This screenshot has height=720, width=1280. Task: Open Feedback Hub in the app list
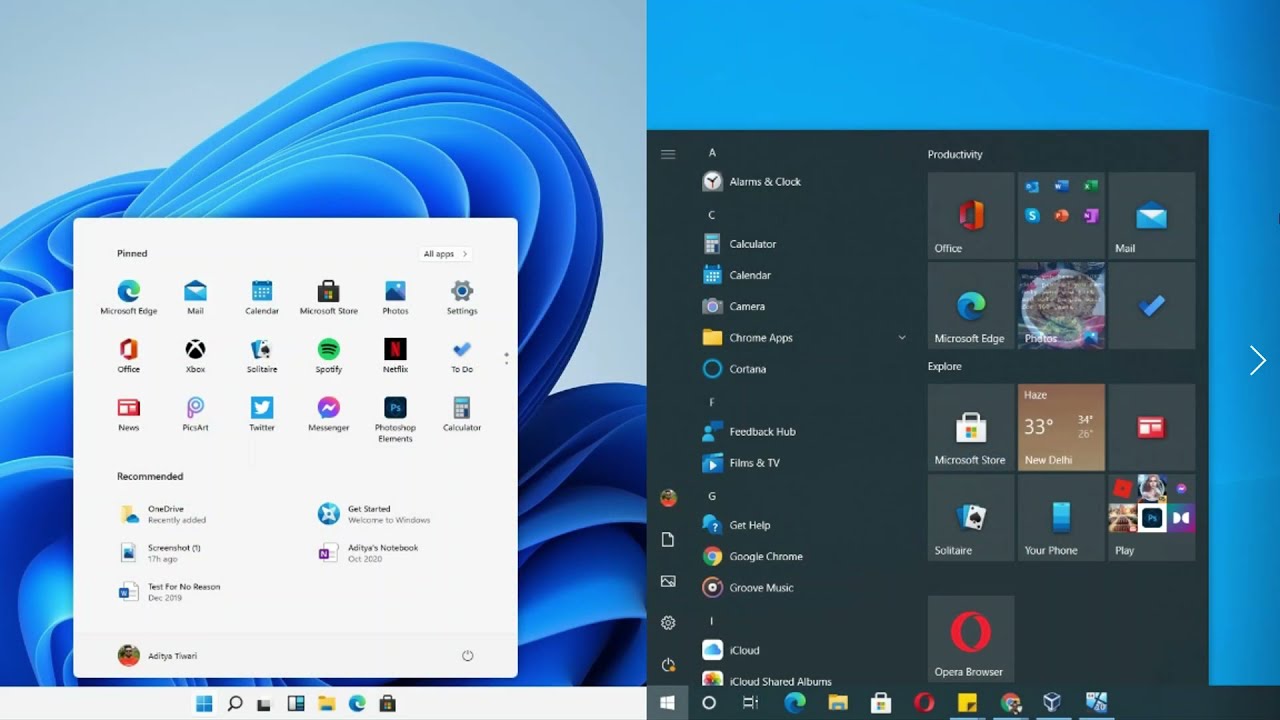pyautogui.click(x=750, y=431)
